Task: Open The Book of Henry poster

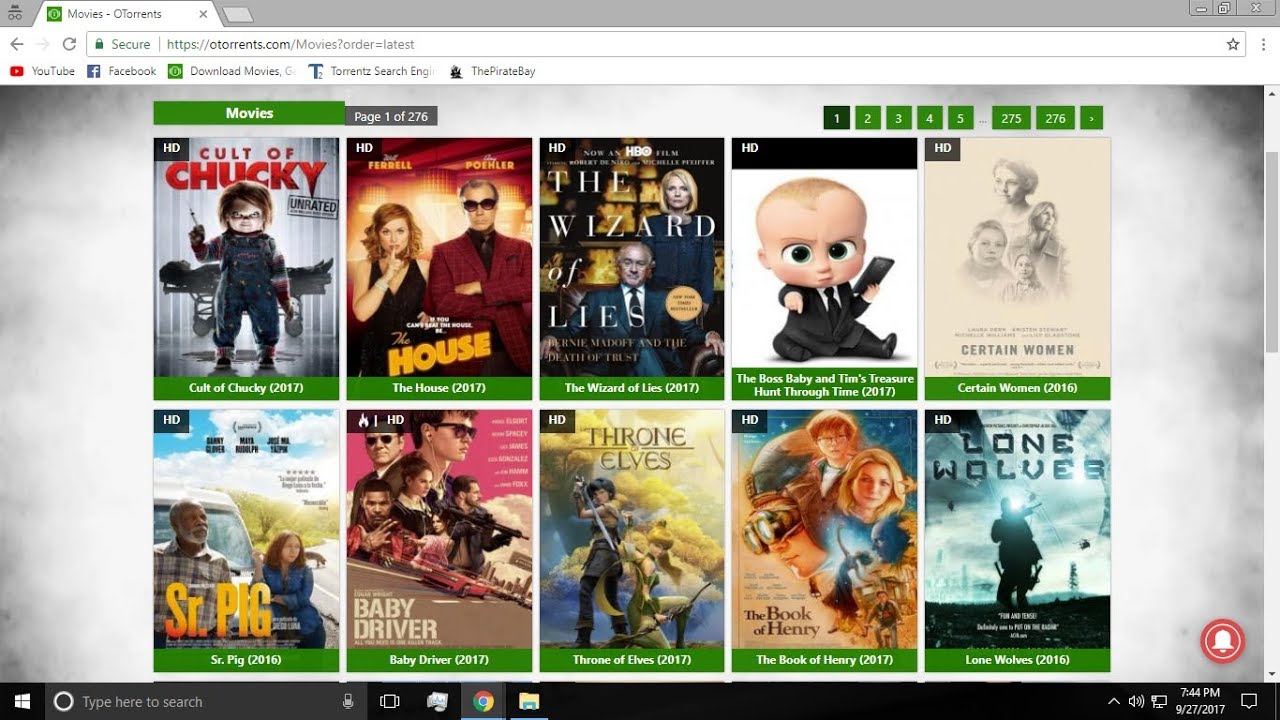Action: point(824,529)
